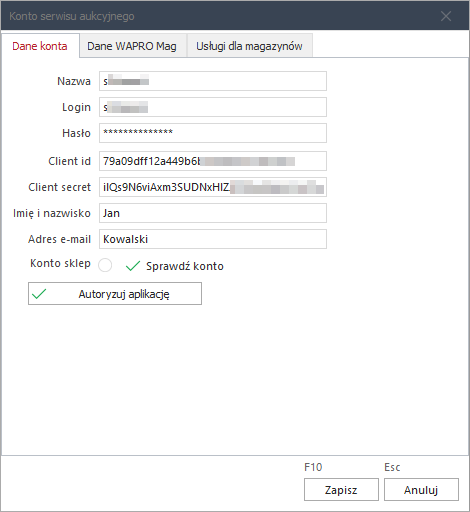Click the checkmark icon in Autoryzuj aplikację button
The image size is (470, 512).
(39, 294)
